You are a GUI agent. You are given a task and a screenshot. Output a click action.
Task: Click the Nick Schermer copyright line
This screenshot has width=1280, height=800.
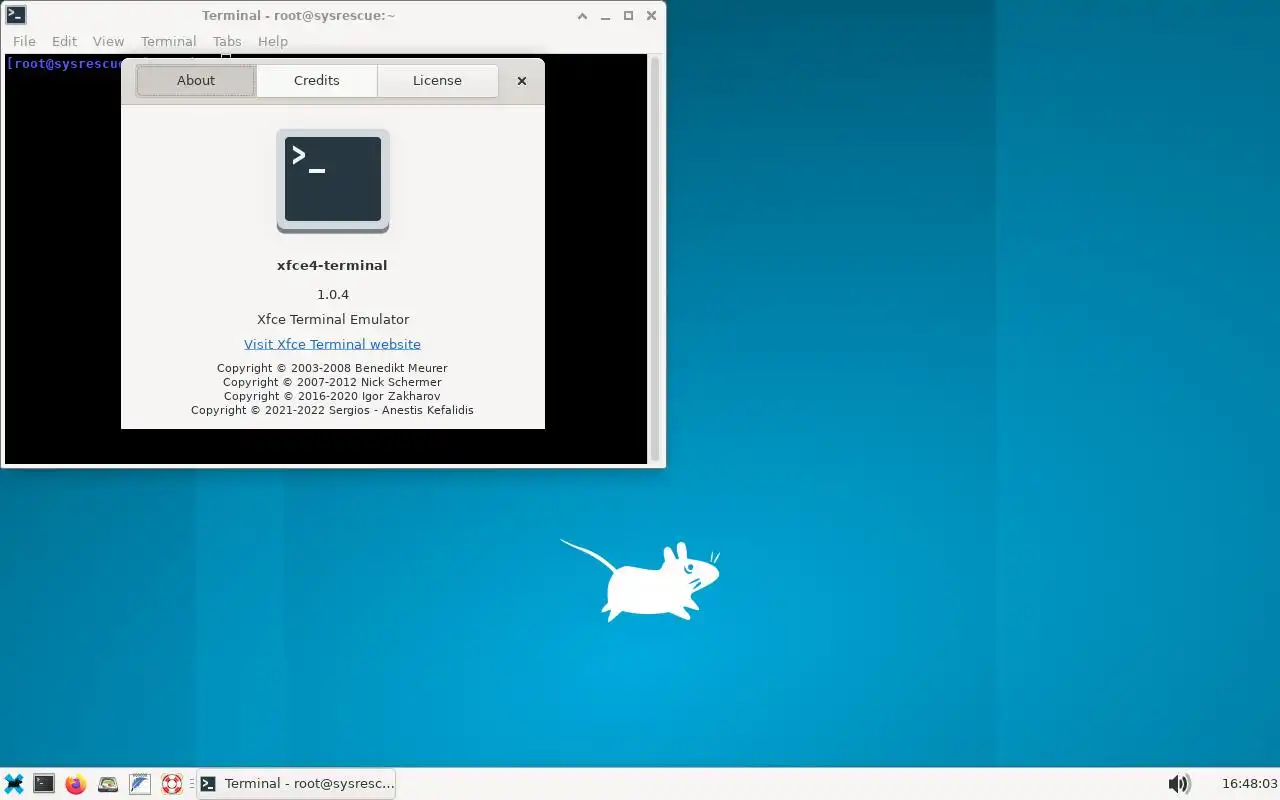tap(332, 382)
